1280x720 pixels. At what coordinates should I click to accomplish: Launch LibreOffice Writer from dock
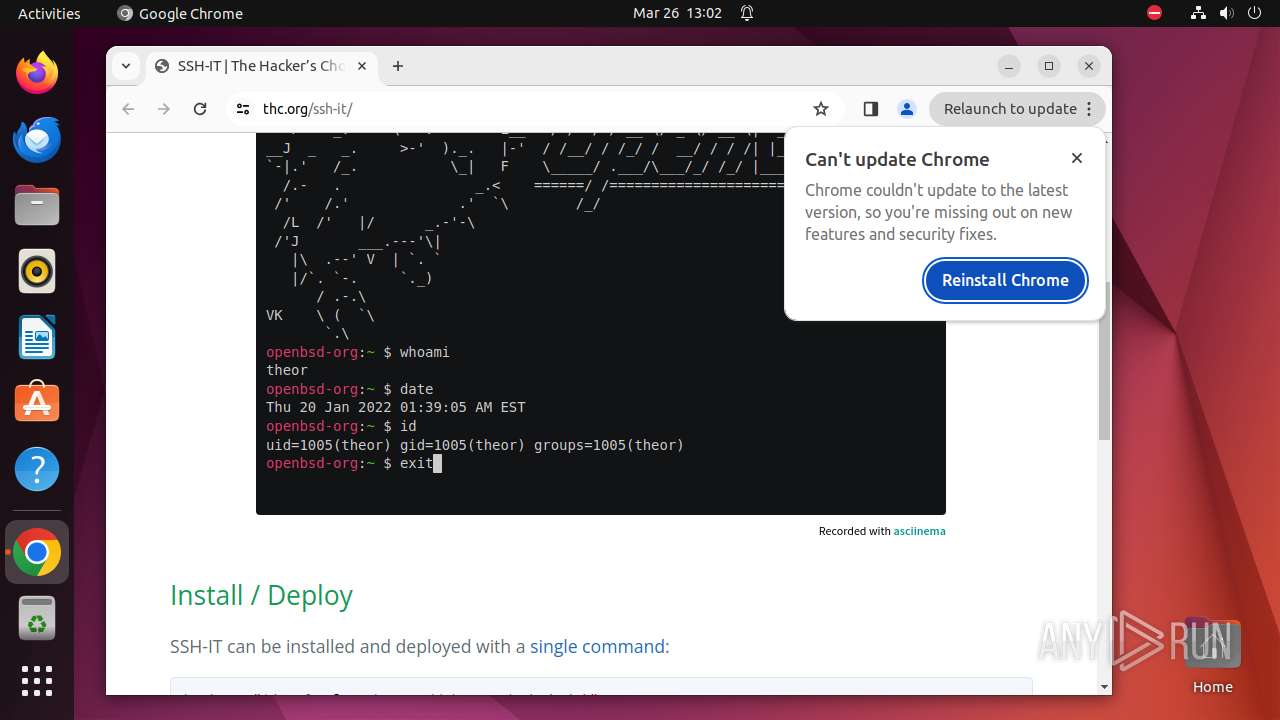tap(37, 337)
